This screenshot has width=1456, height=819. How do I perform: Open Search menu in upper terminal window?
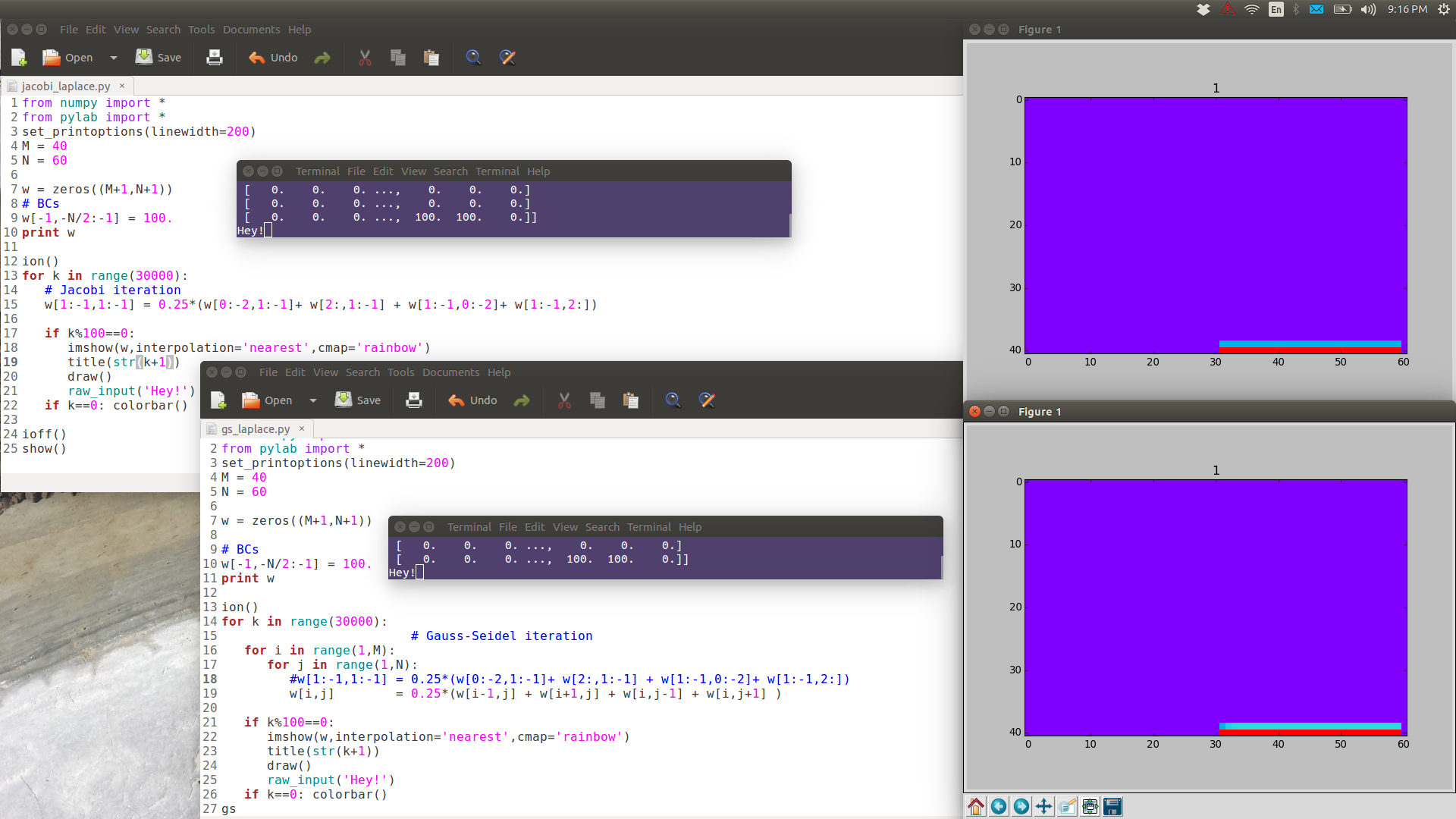pos(450,171)
